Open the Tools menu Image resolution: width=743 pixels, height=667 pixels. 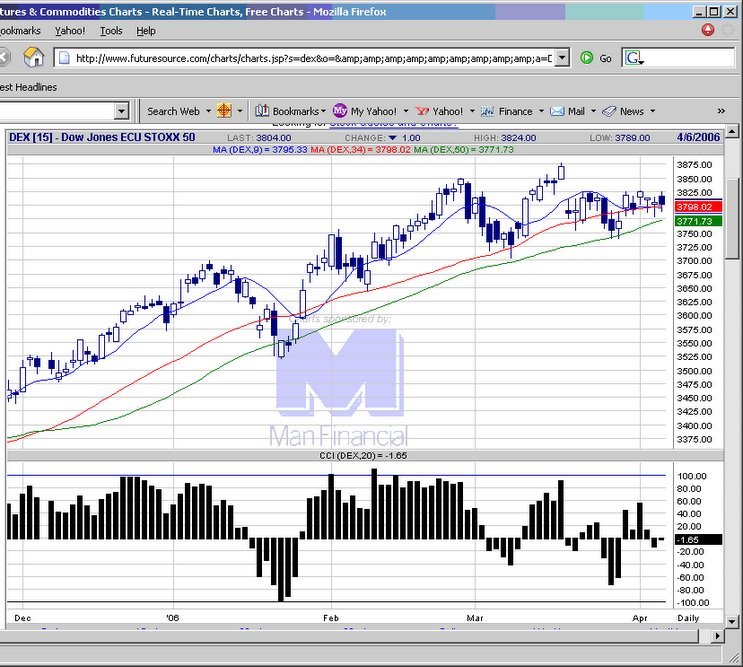[111, 31]
